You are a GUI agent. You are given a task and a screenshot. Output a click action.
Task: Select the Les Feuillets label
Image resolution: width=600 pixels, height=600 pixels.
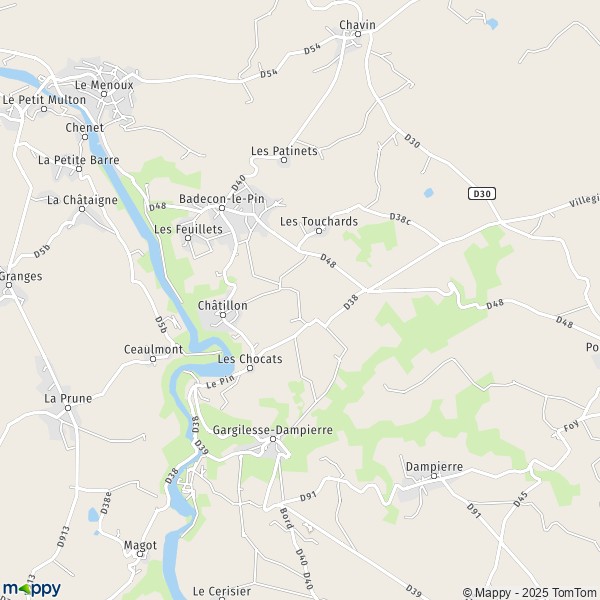188,229
